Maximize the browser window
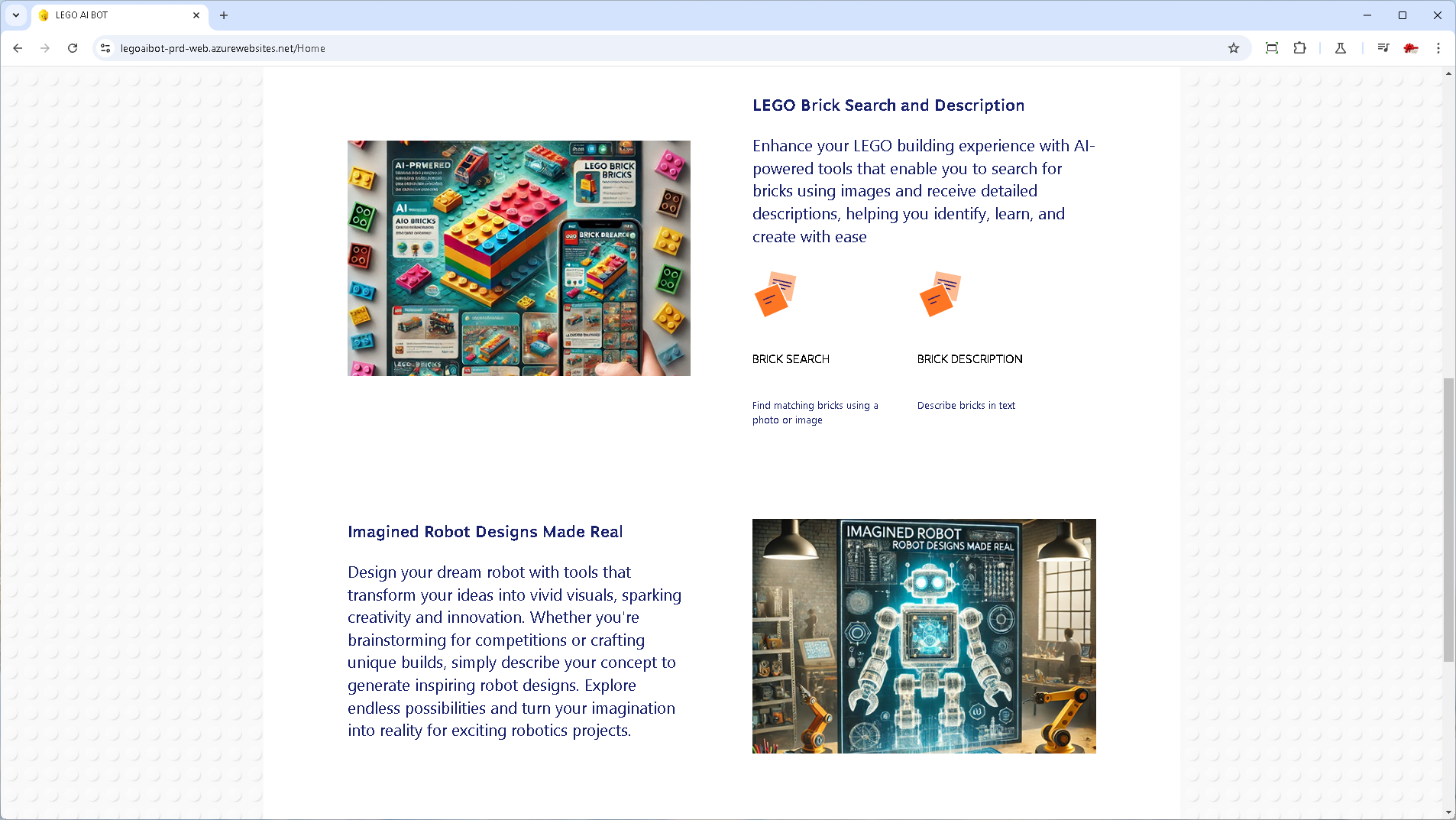Viewport: 1456px width, 820px height. [x=1403, y=15]
